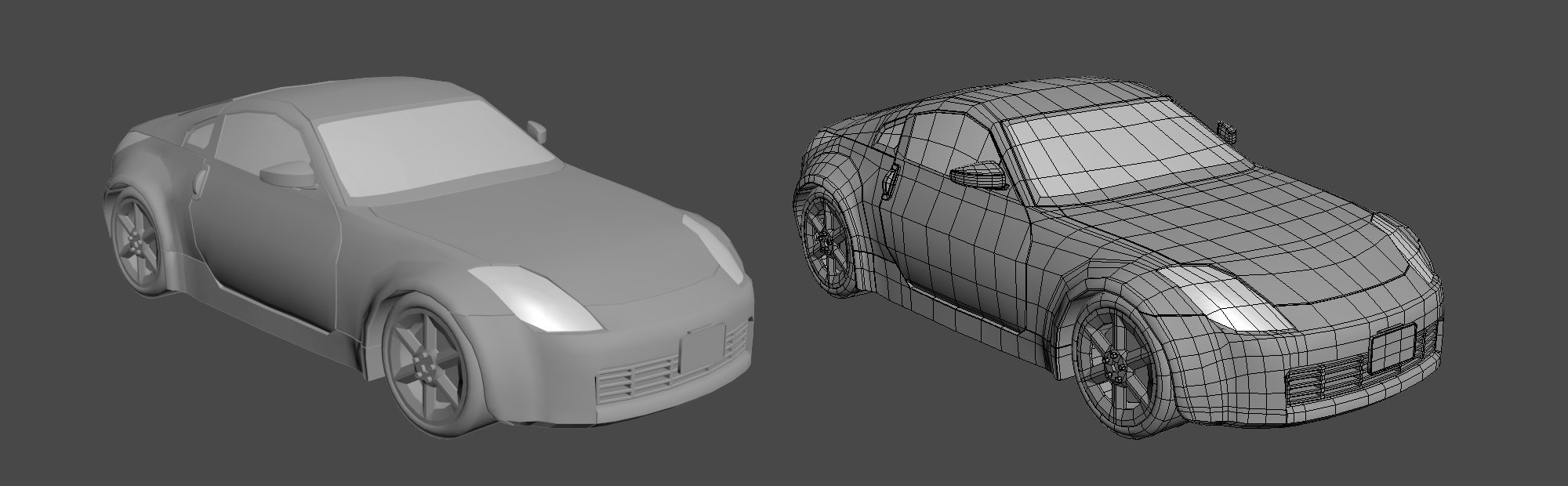The width and height of the screenshot is (1568, 486).
Task: Click the shaded car's rear wheel
Action: pos(137,242)
